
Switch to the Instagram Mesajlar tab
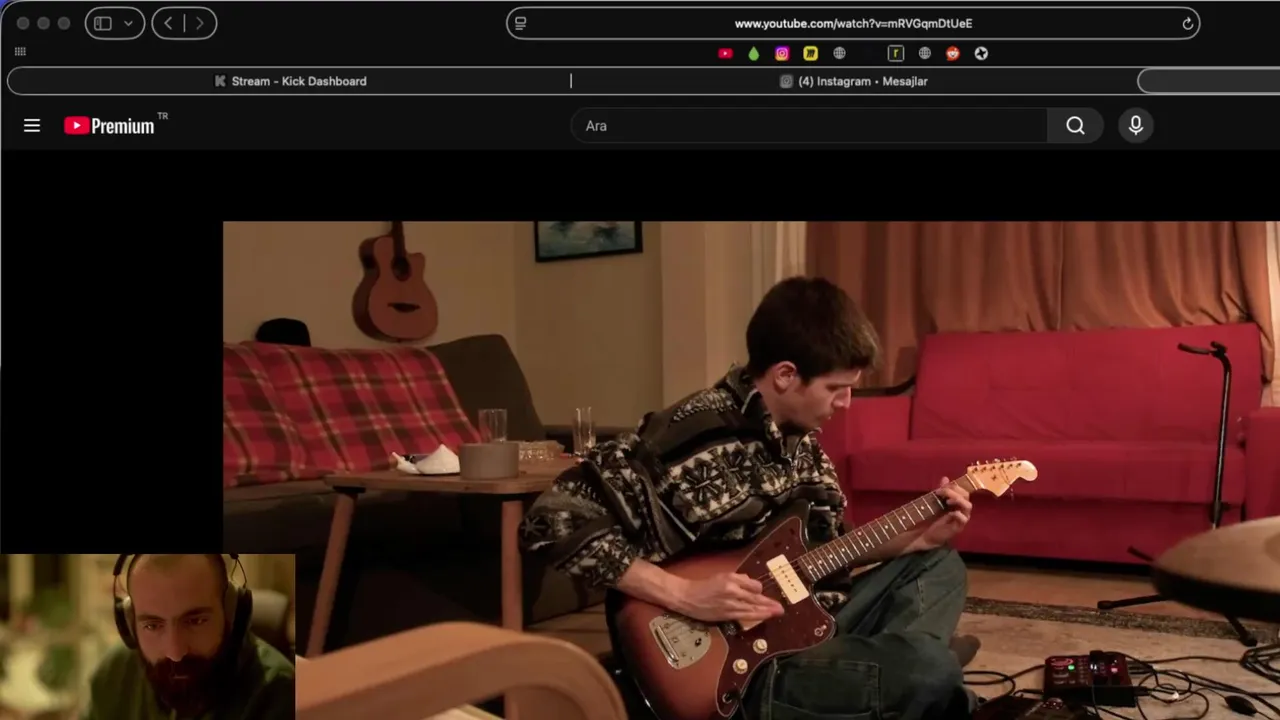coord(854,81)
